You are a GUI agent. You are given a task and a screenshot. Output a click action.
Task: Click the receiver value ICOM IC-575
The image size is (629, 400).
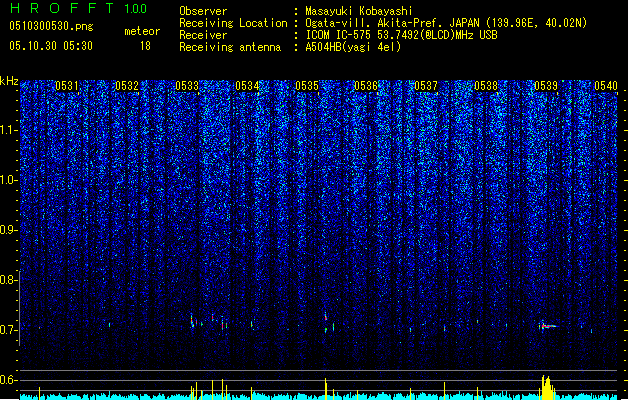[339, 35]
